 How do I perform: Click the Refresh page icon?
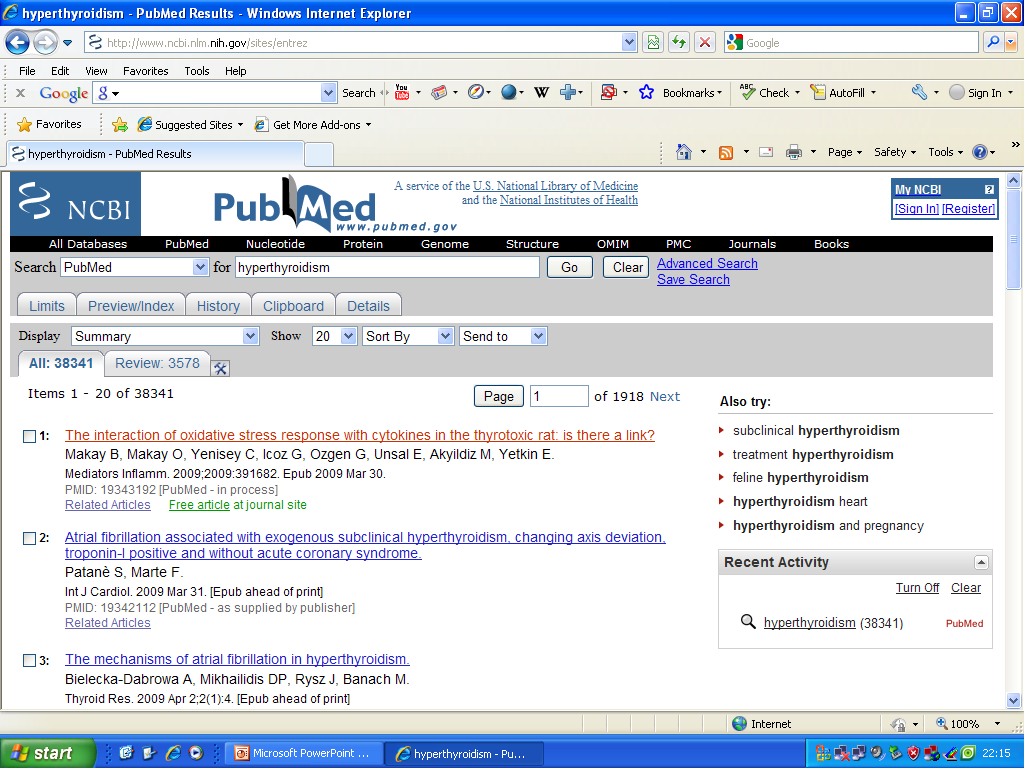tap(679, 43)
